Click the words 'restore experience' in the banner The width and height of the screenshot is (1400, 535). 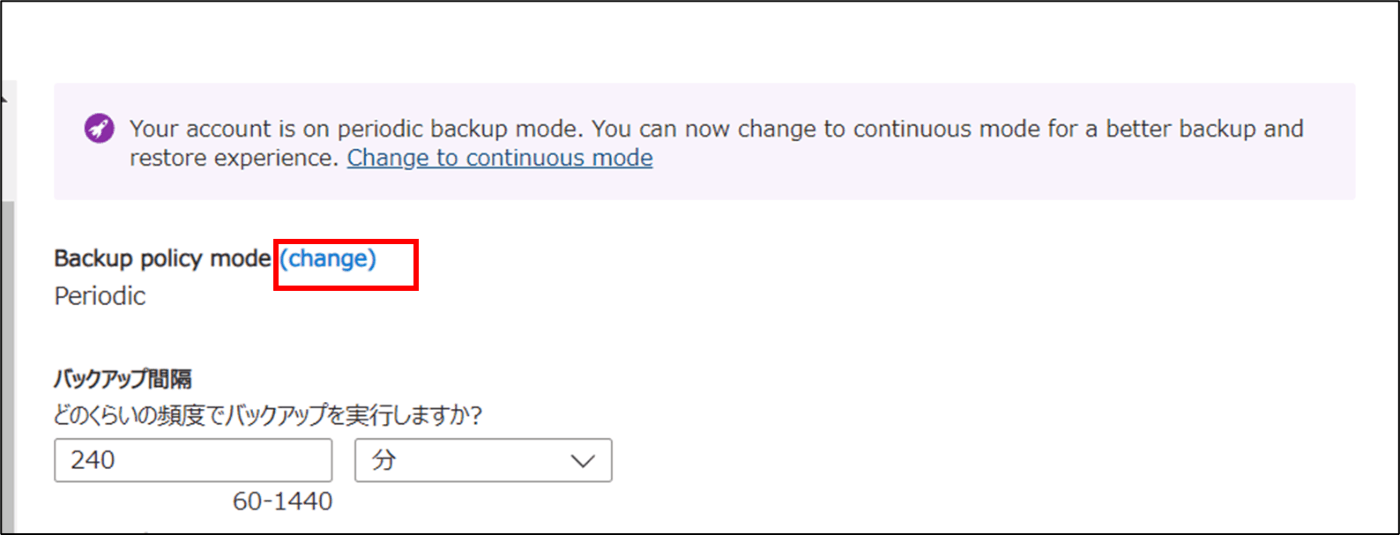coord(233,158)
